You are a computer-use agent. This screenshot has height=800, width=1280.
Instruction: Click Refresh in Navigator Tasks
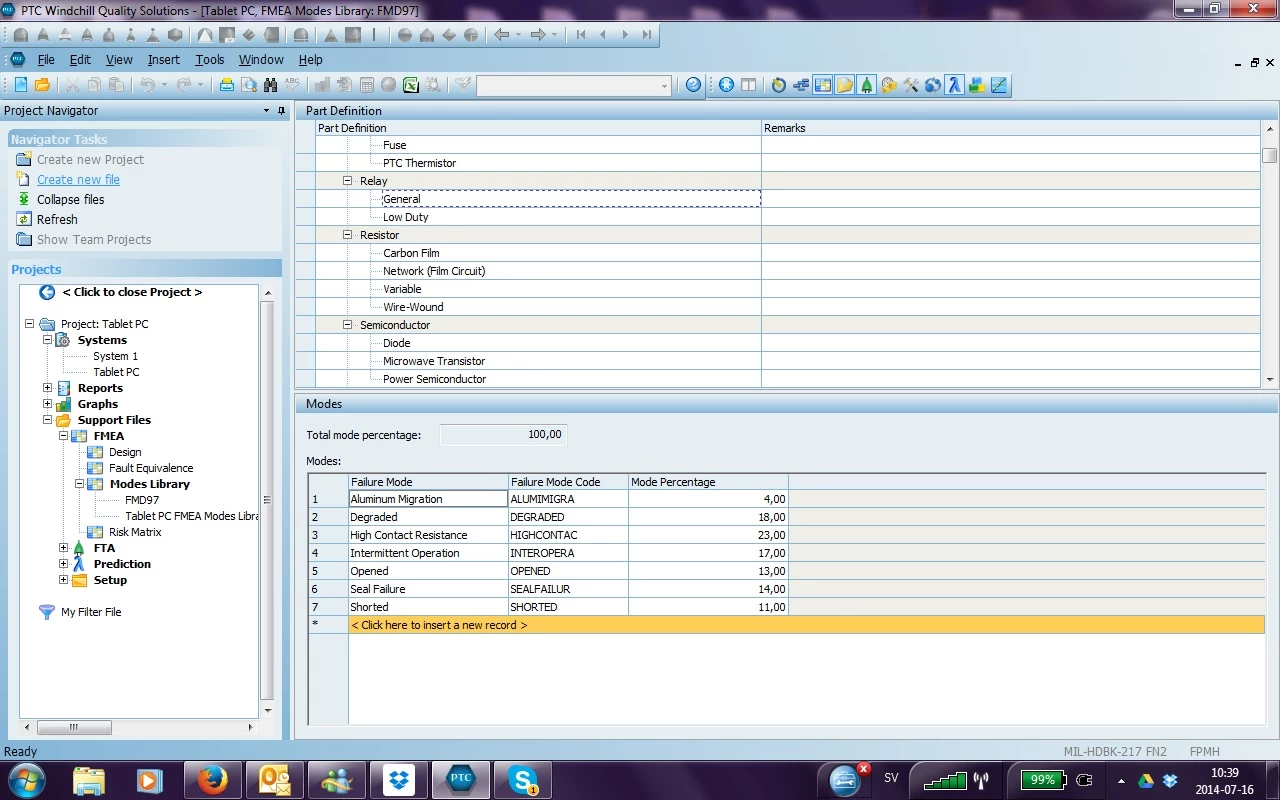point(57,220)
